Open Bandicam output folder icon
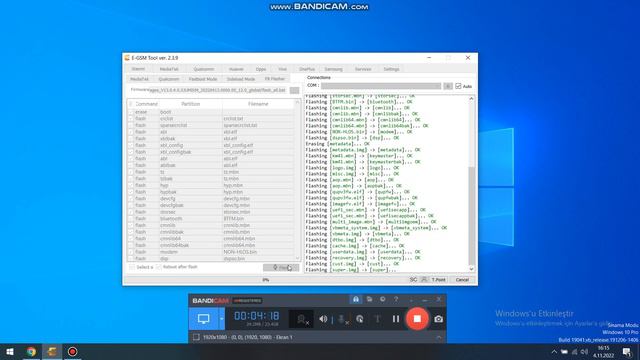Screen dimensions: 640x360 [369, 300]
